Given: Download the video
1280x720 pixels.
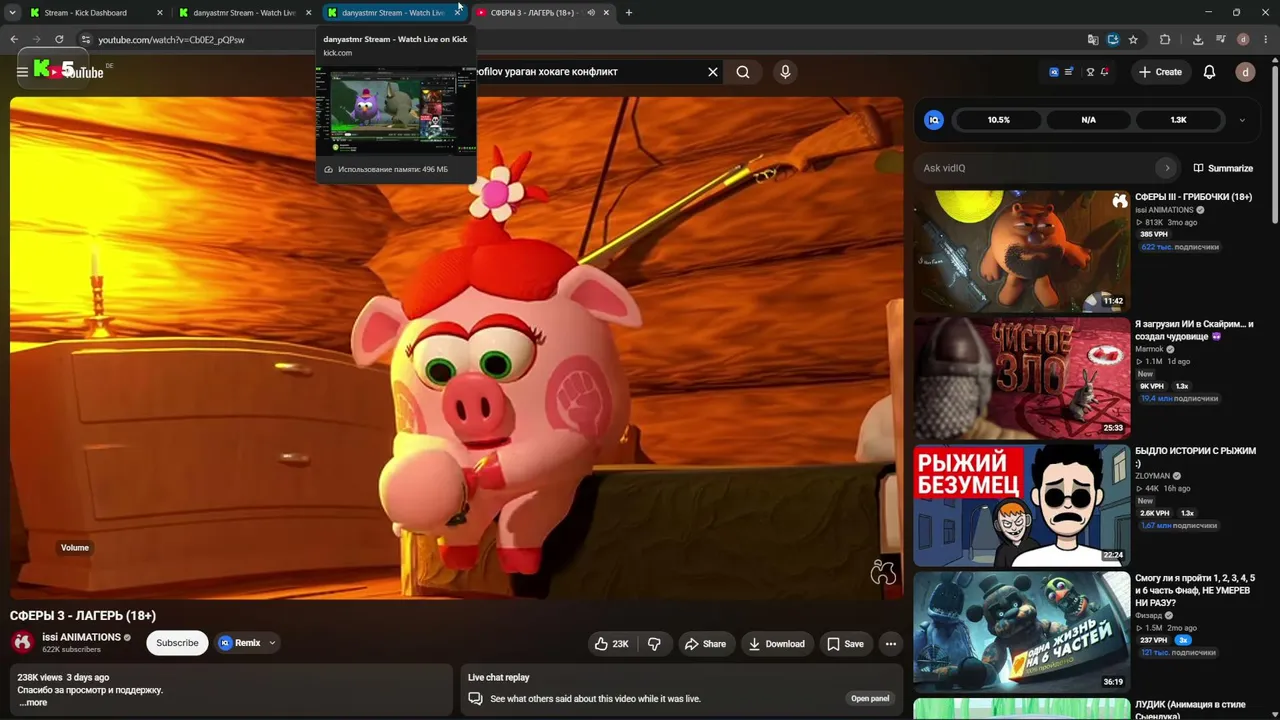Looking at the screenshot, I should coord(777,644).
